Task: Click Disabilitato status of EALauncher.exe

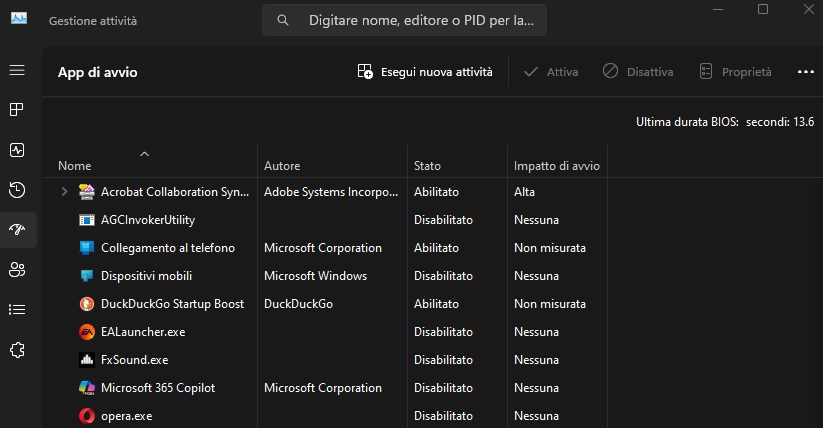Action: pos(443,332)
